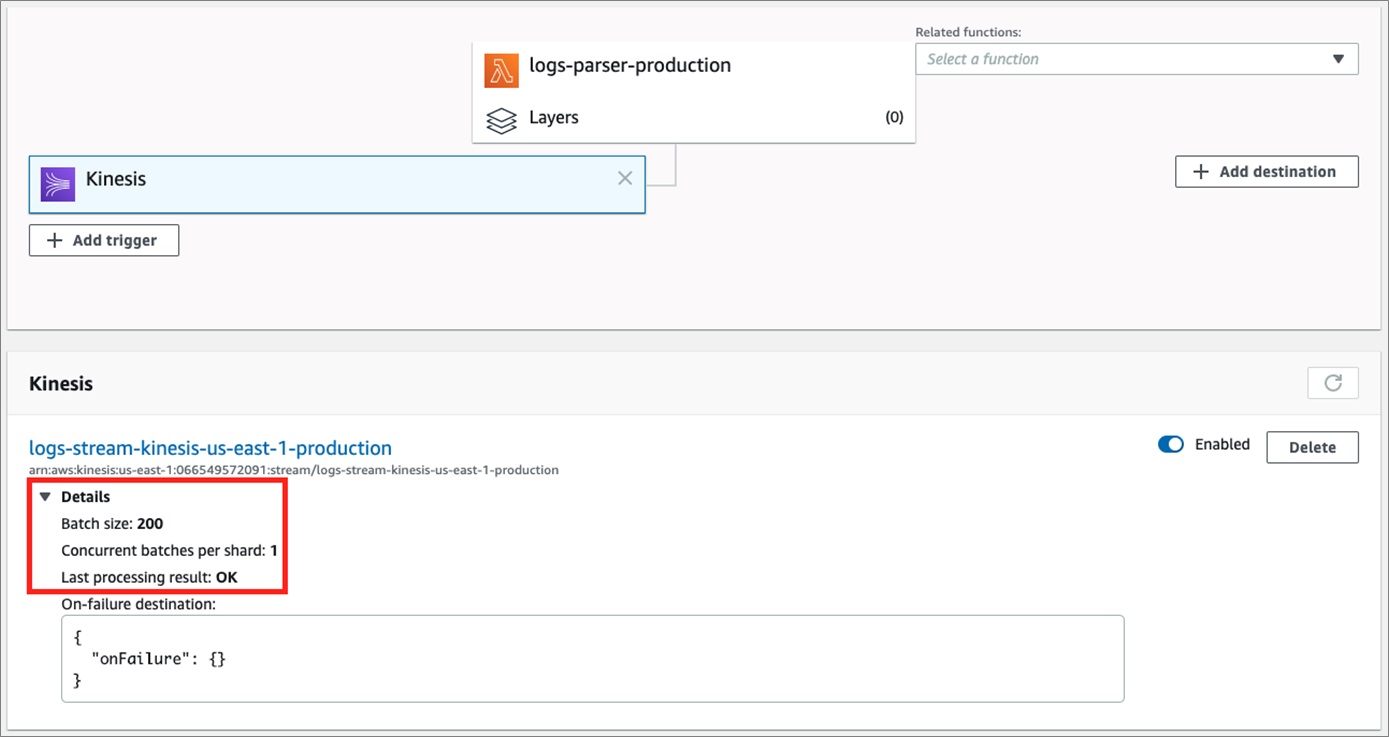Remove the Kinesis trigger with the X
This screenshot has height=737, width=1389.
click(x=625, y=178)
